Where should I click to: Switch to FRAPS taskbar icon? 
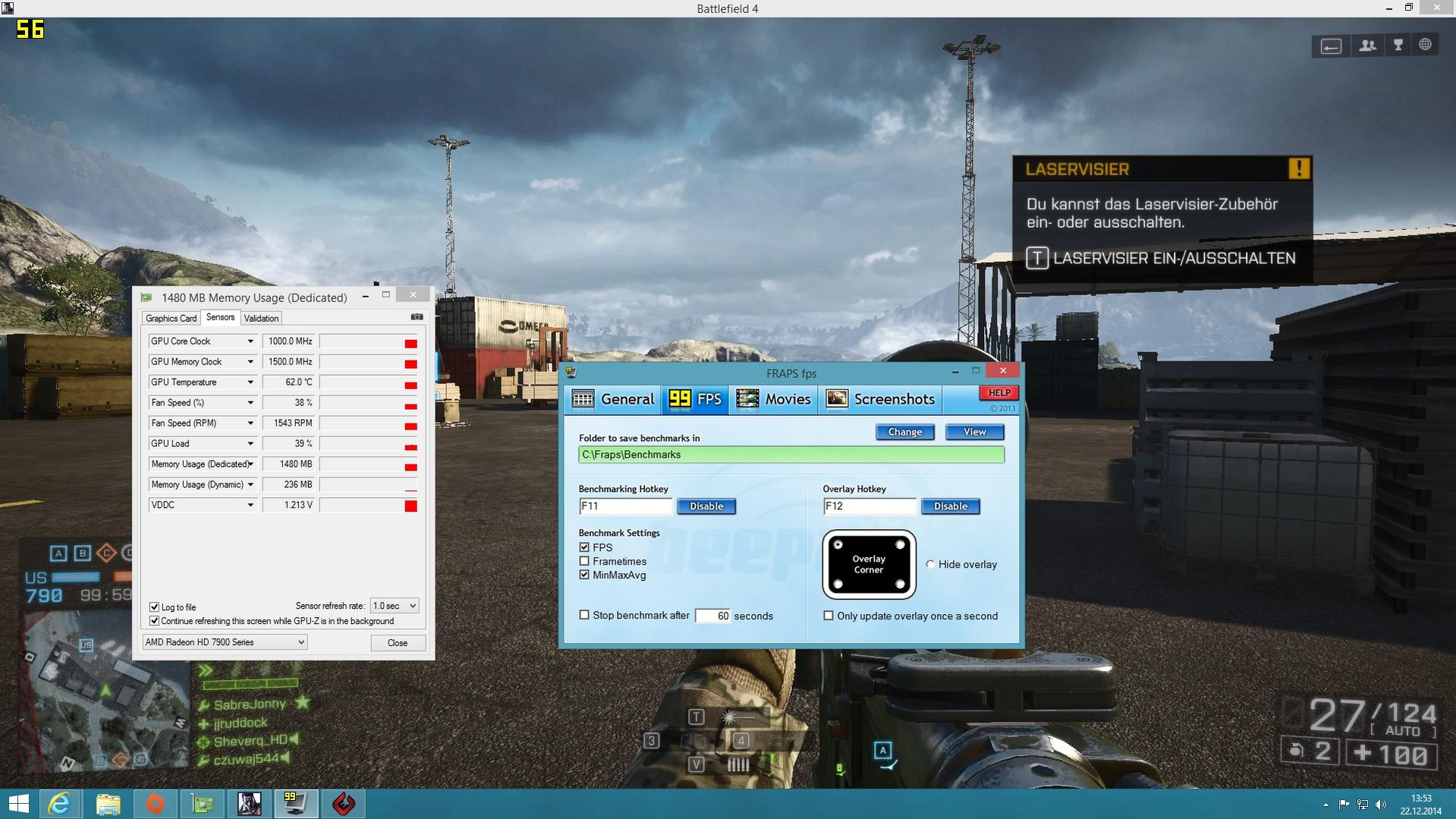point(296,804)
